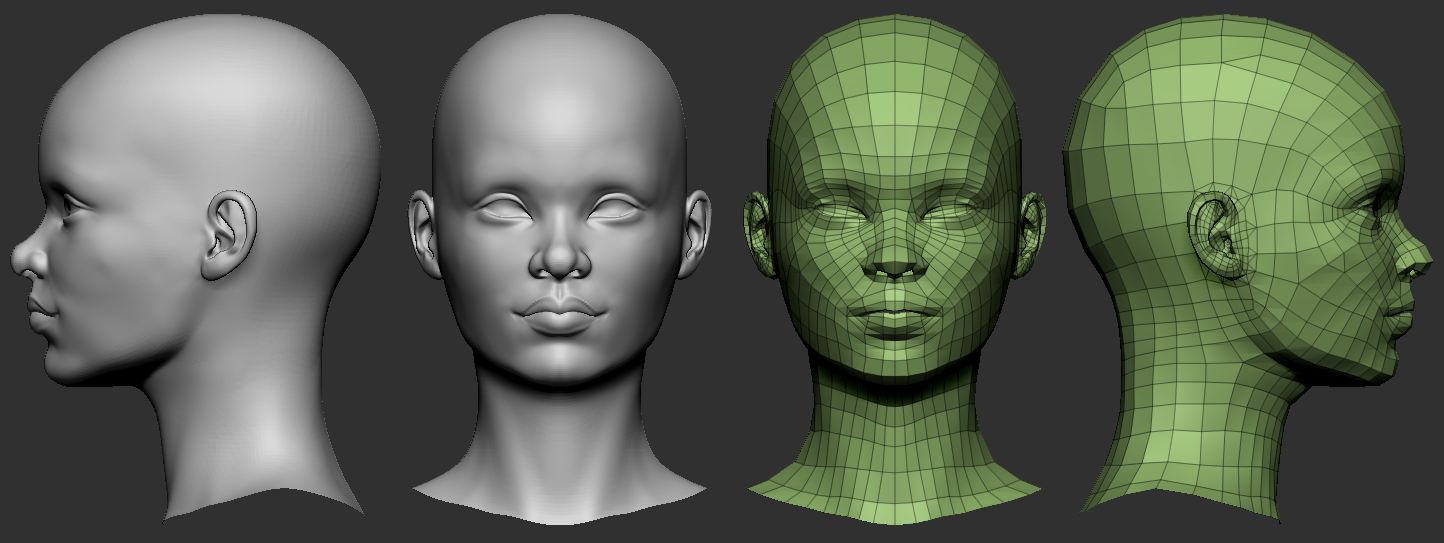Select the green wireframe front-facing head
This screenshot has width=1444, height=543.
(x=895, y=270)
